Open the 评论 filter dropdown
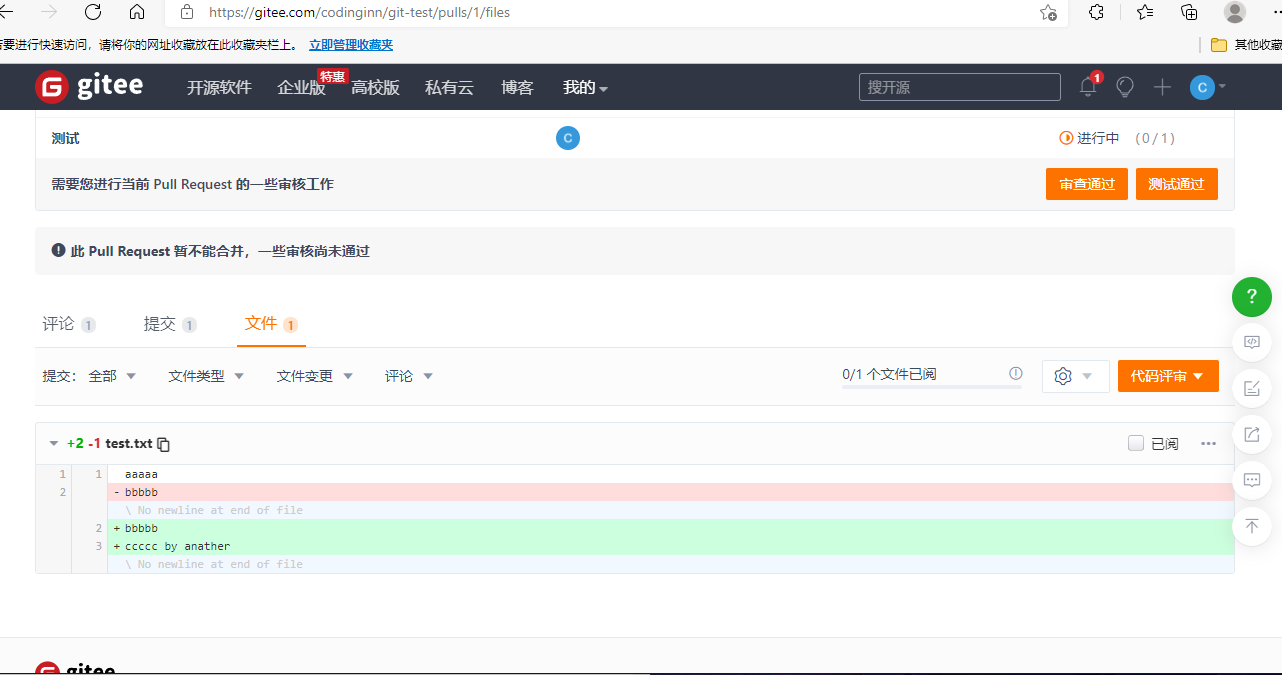Viewport: 1282px width, 675px height. click(x=409, y=376)
